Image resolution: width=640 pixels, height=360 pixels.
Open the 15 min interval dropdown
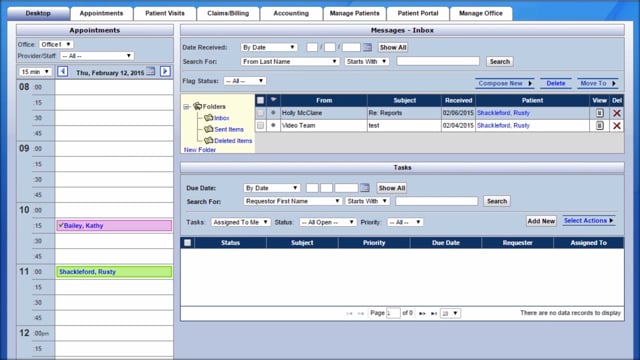tap(35, 72)
